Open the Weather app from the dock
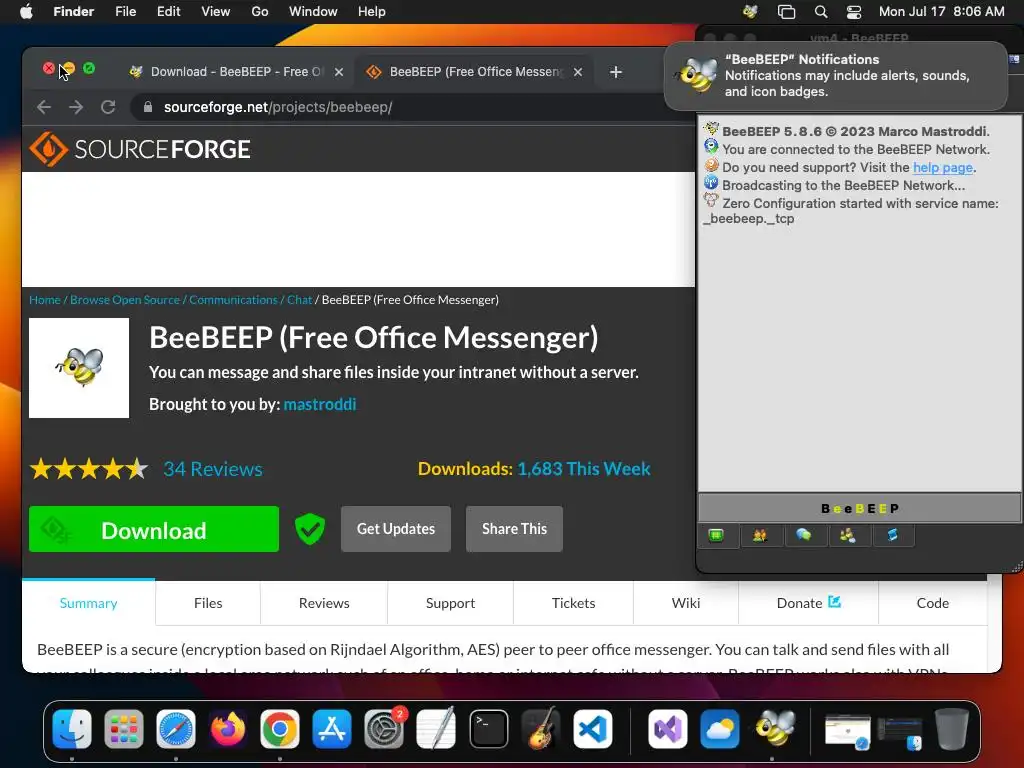This screenshot has height=768, width=1024. (x=720, y=729)
